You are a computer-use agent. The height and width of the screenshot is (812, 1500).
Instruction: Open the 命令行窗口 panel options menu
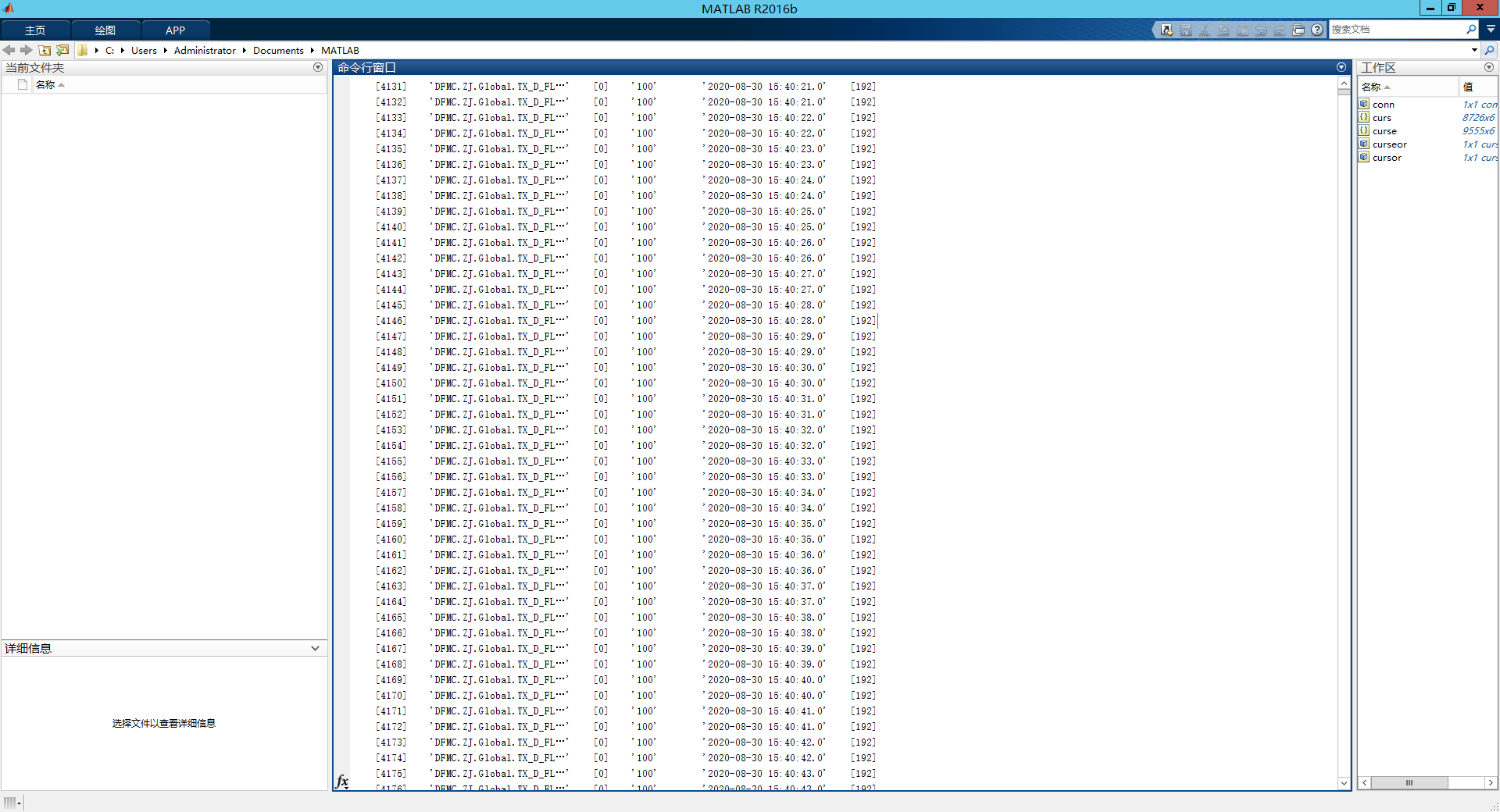[x=1341, y=67]
